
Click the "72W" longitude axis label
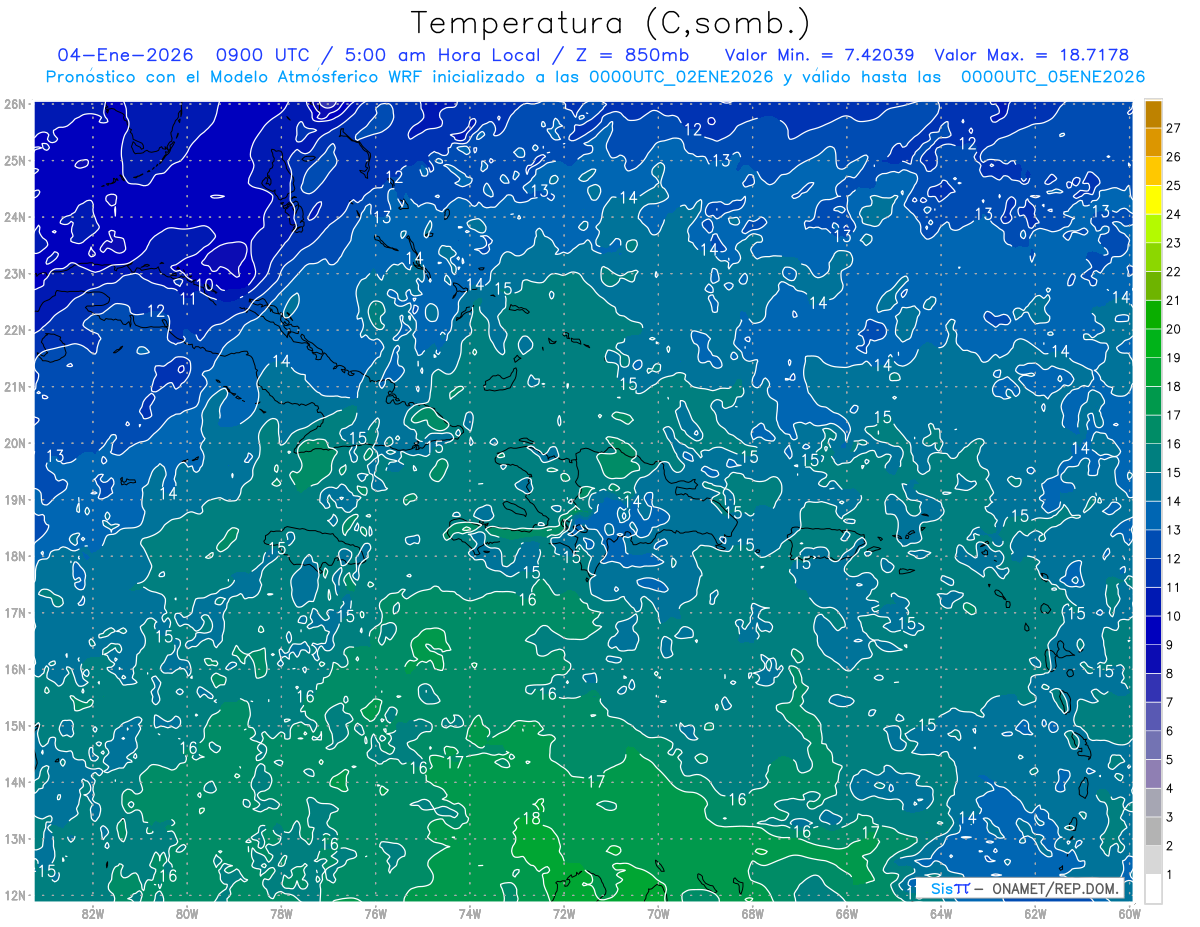pyautogui.click(x=564, y=914)
